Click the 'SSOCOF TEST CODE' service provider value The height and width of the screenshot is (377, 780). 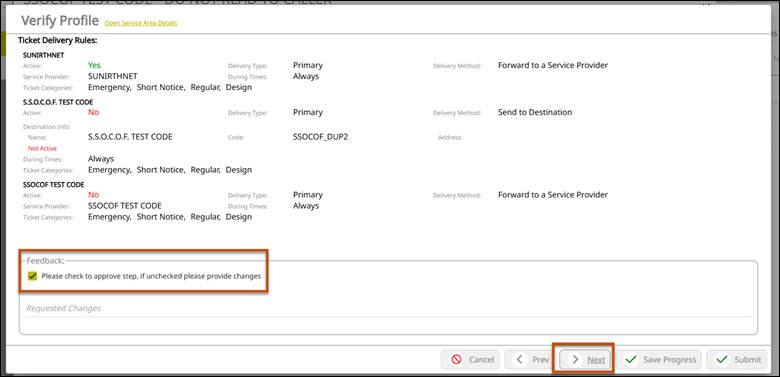[125, 205]
